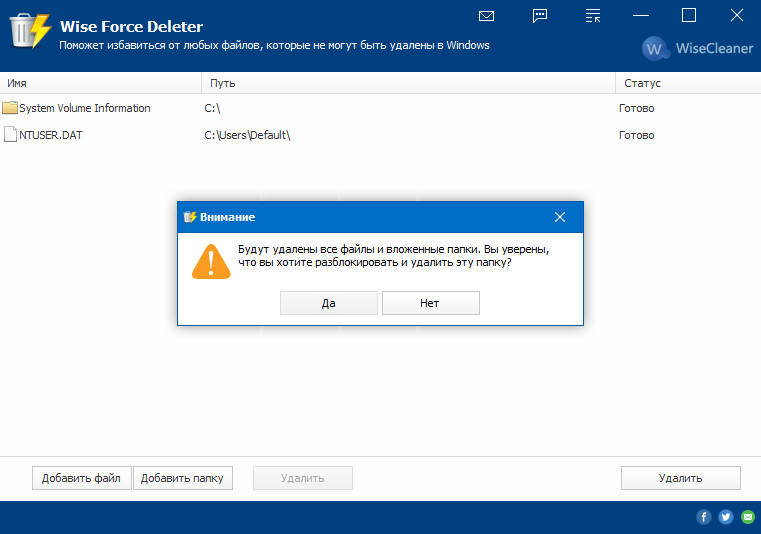Click the WiseCleaner logo
Viewport: 761px width, 534px height.
pyautogui.click(x=697, y=48)
